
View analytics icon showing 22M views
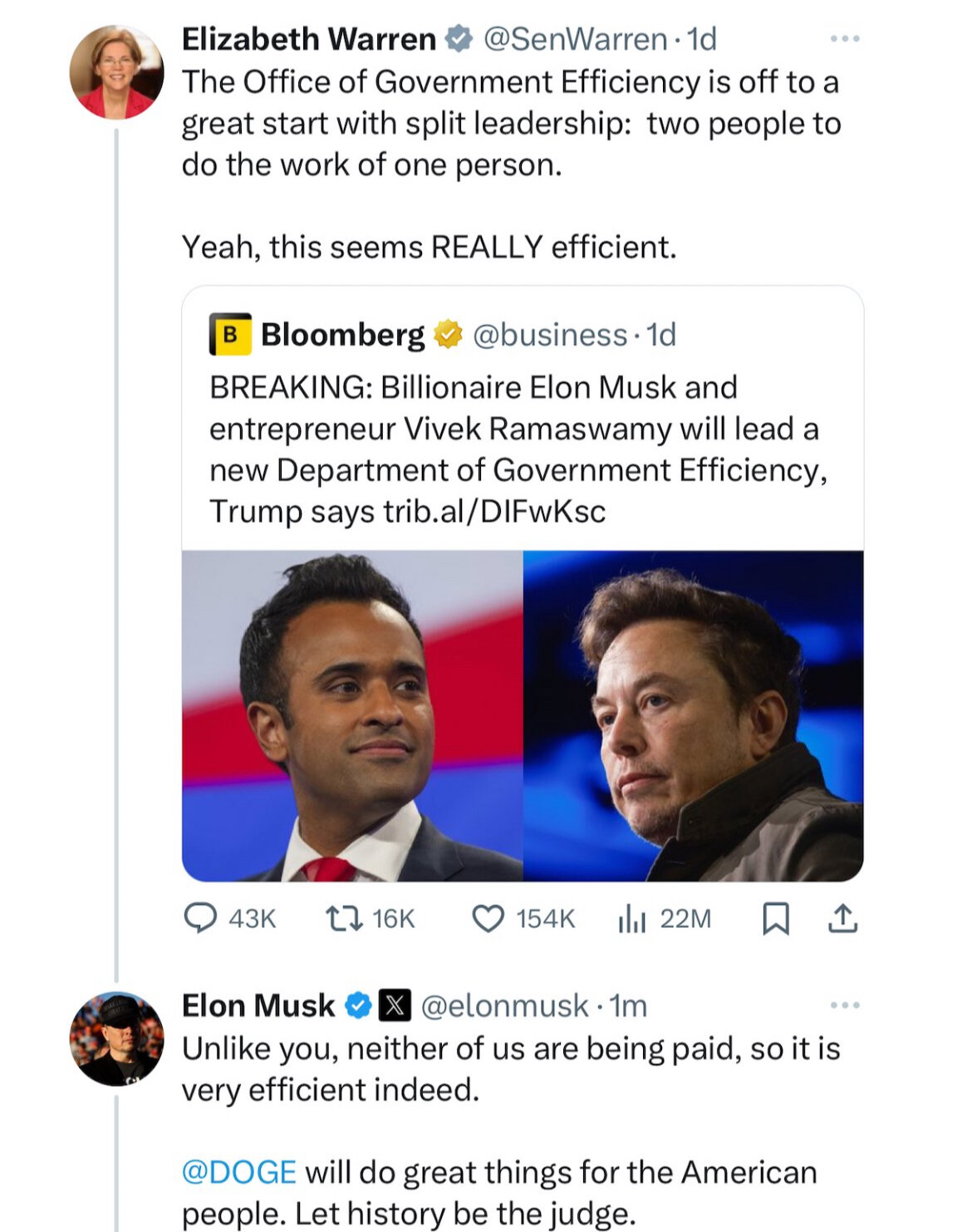(631, 919)
